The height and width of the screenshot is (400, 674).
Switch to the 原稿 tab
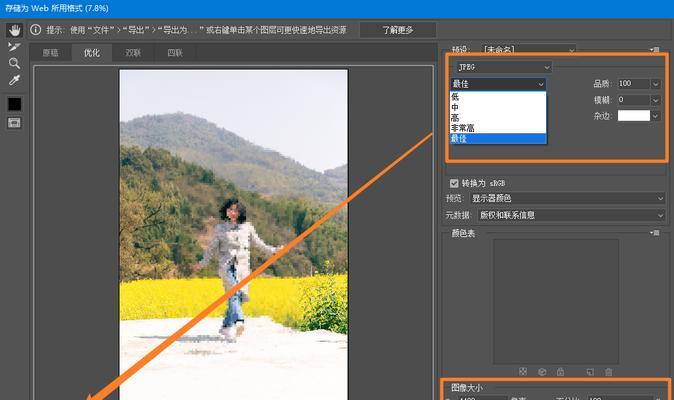tap(50, 53)
